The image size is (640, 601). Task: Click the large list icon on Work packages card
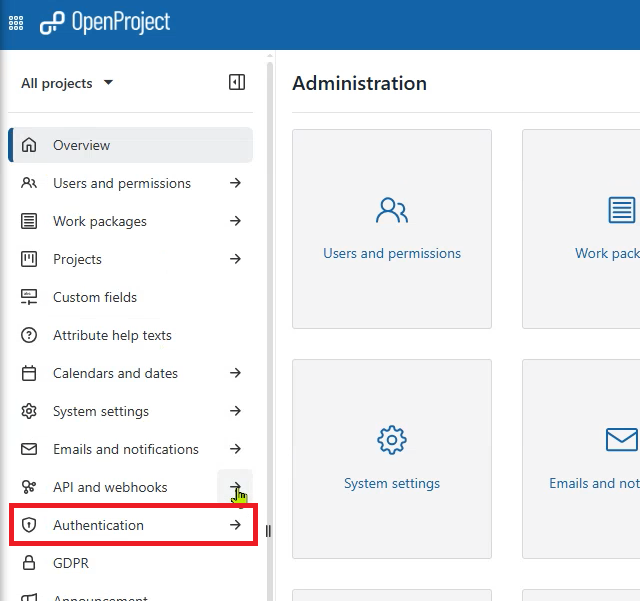(622, 210)
